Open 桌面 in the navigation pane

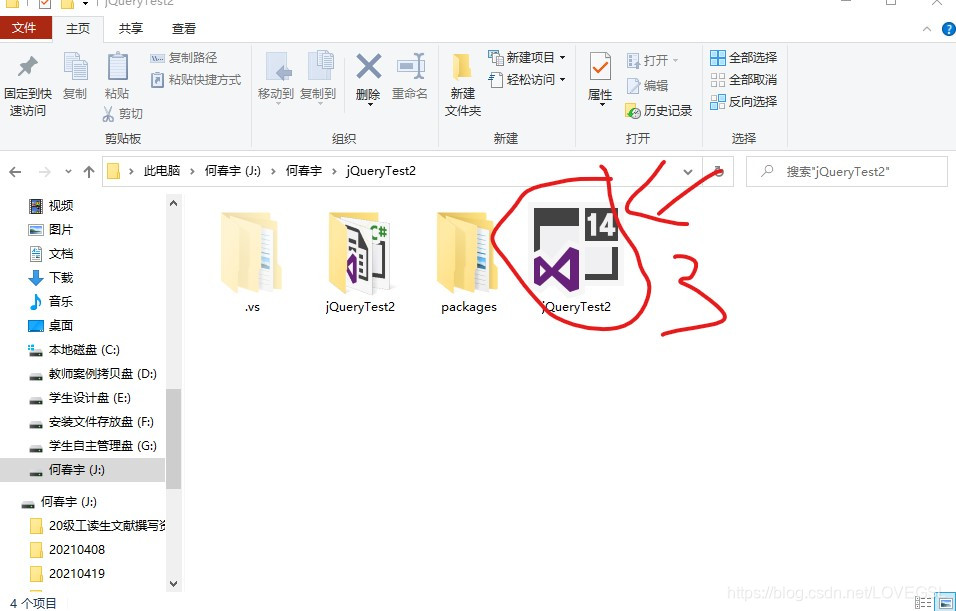[51, 326]
